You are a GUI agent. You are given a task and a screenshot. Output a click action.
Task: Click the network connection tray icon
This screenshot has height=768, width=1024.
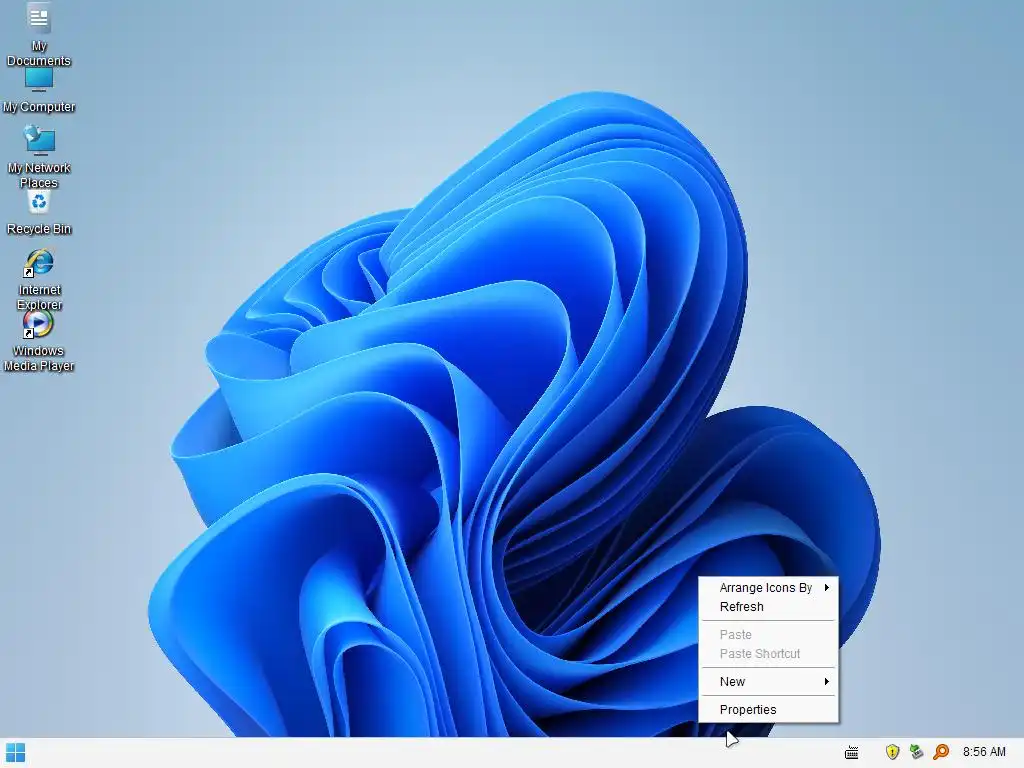(916, 752)
